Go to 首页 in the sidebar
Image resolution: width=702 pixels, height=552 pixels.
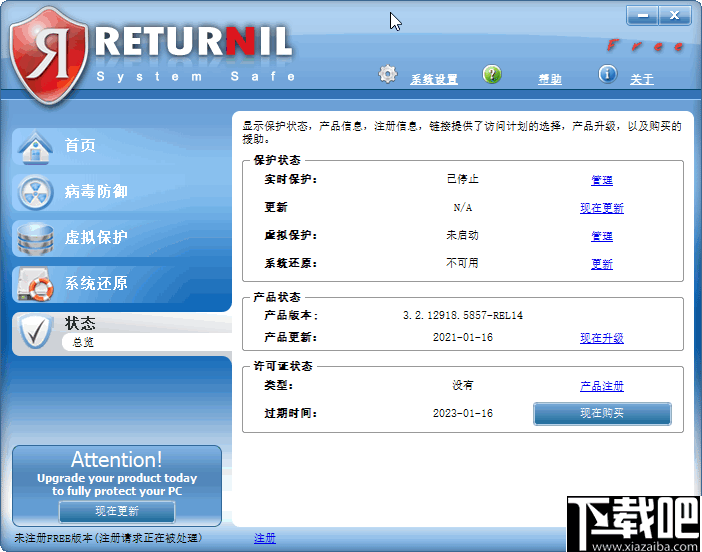122,146
